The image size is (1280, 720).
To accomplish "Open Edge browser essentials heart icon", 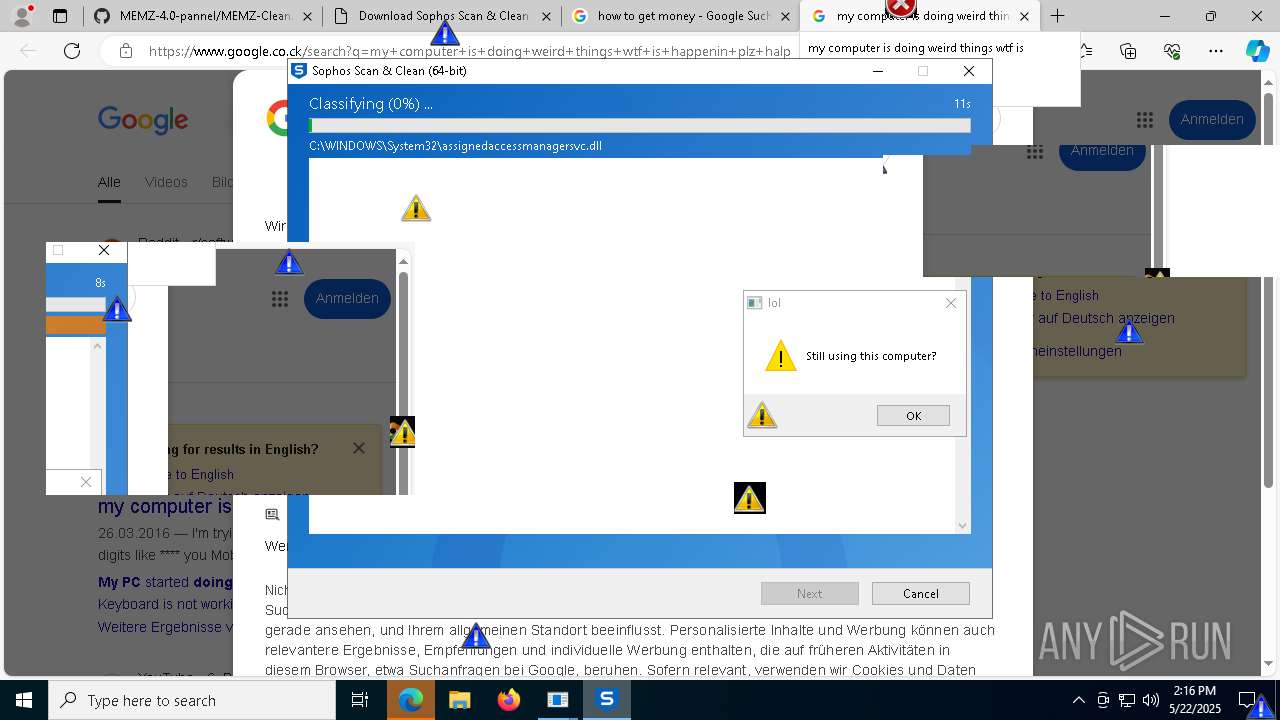I will point(1172,51).
